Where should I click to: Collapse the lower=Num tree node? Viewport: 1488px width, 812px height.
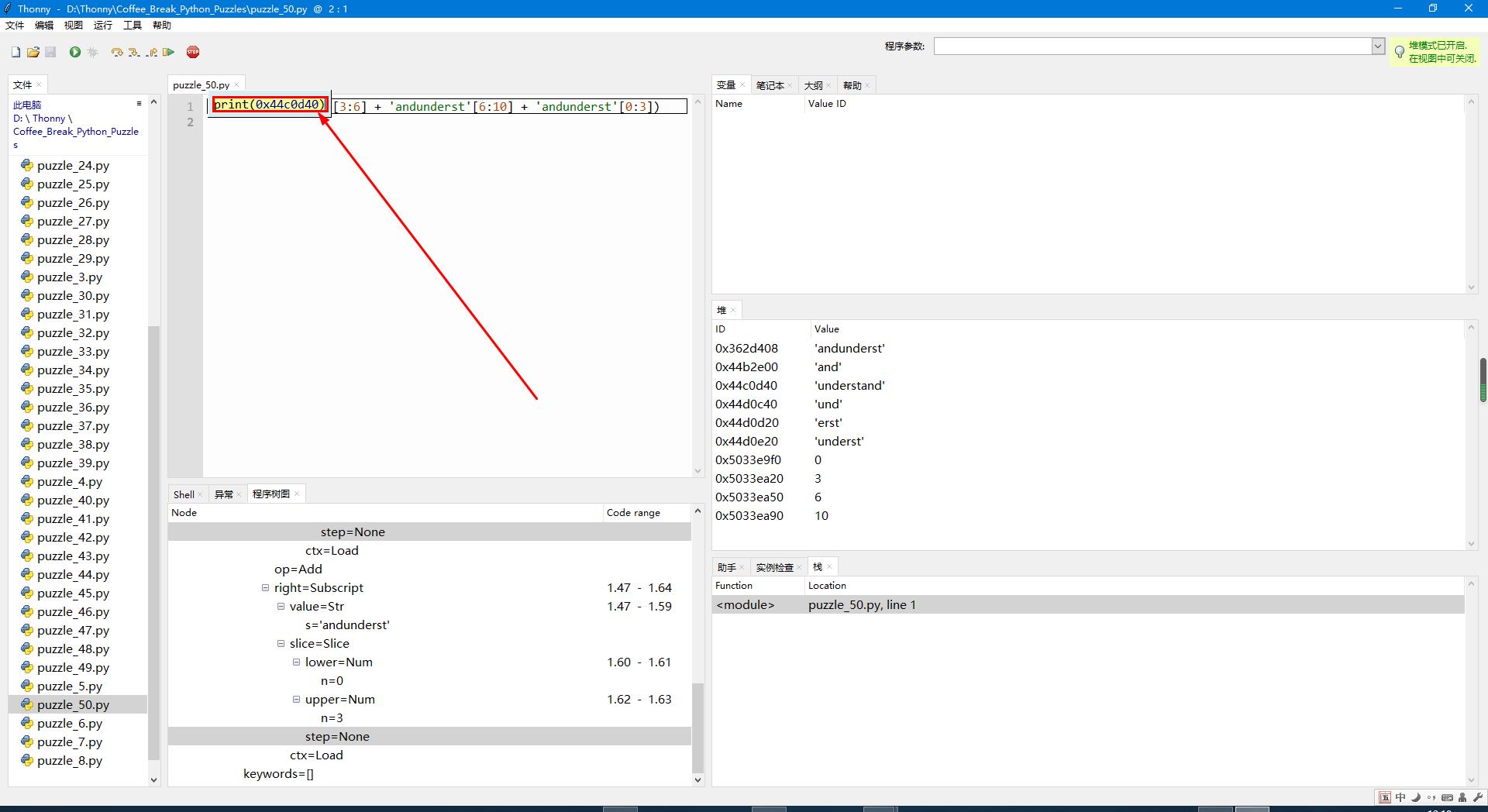click(297, 662)
